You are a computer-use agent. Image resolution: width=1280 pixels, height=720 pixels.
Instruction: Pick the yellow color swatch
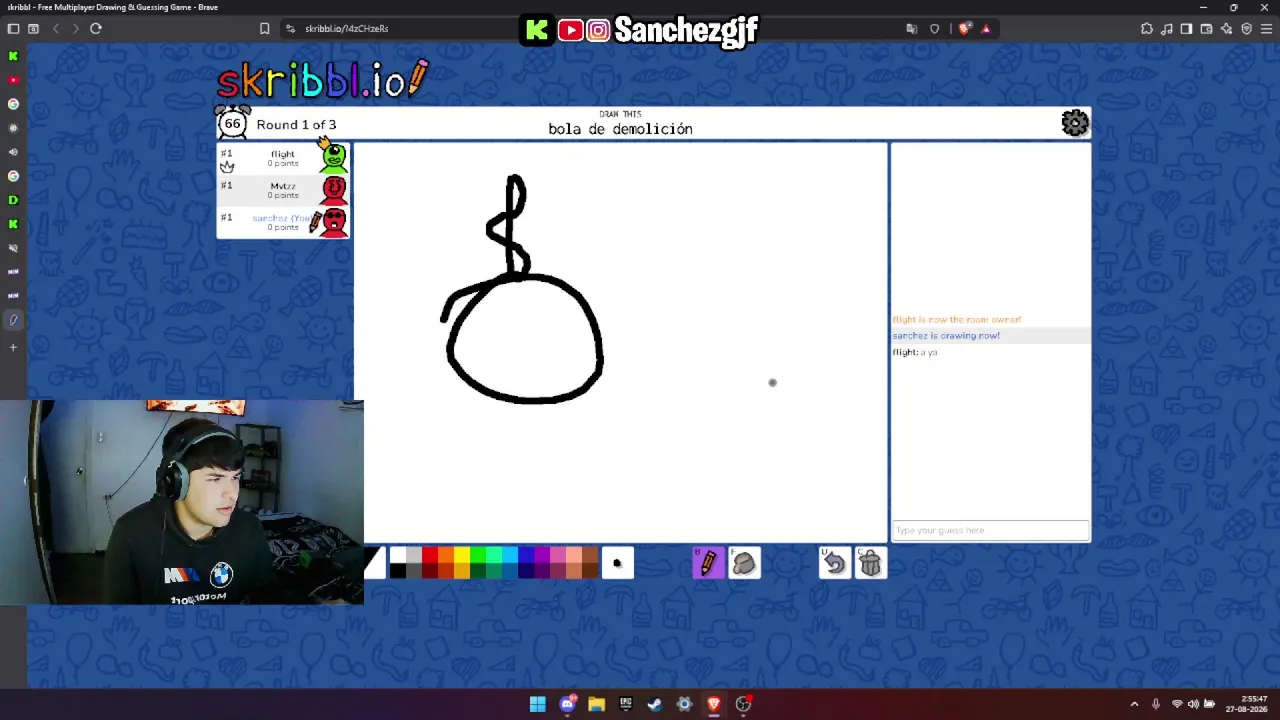[x=462, y=555]
